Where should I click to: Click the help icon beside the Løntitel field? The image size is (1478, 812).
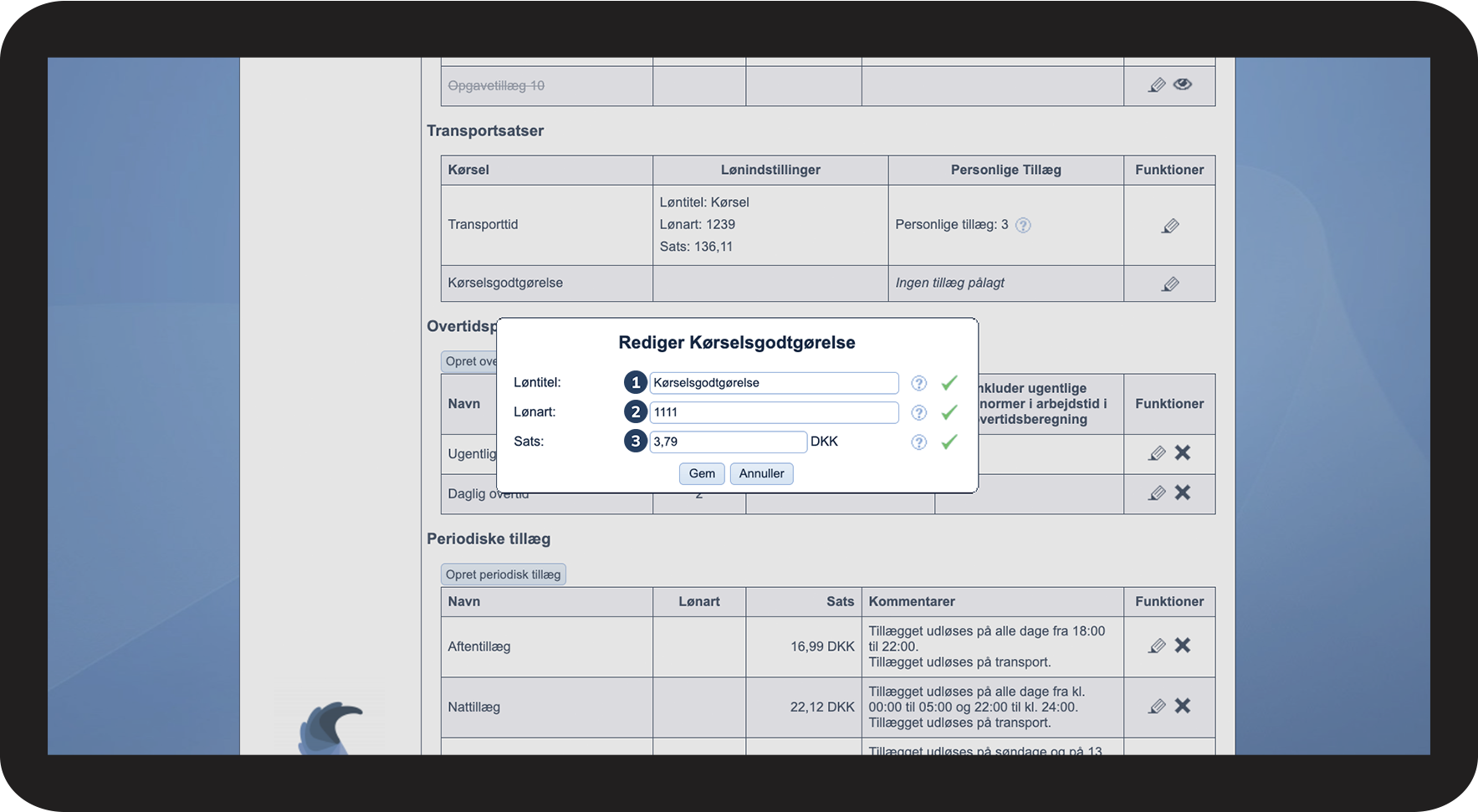[x=919, y=383]
